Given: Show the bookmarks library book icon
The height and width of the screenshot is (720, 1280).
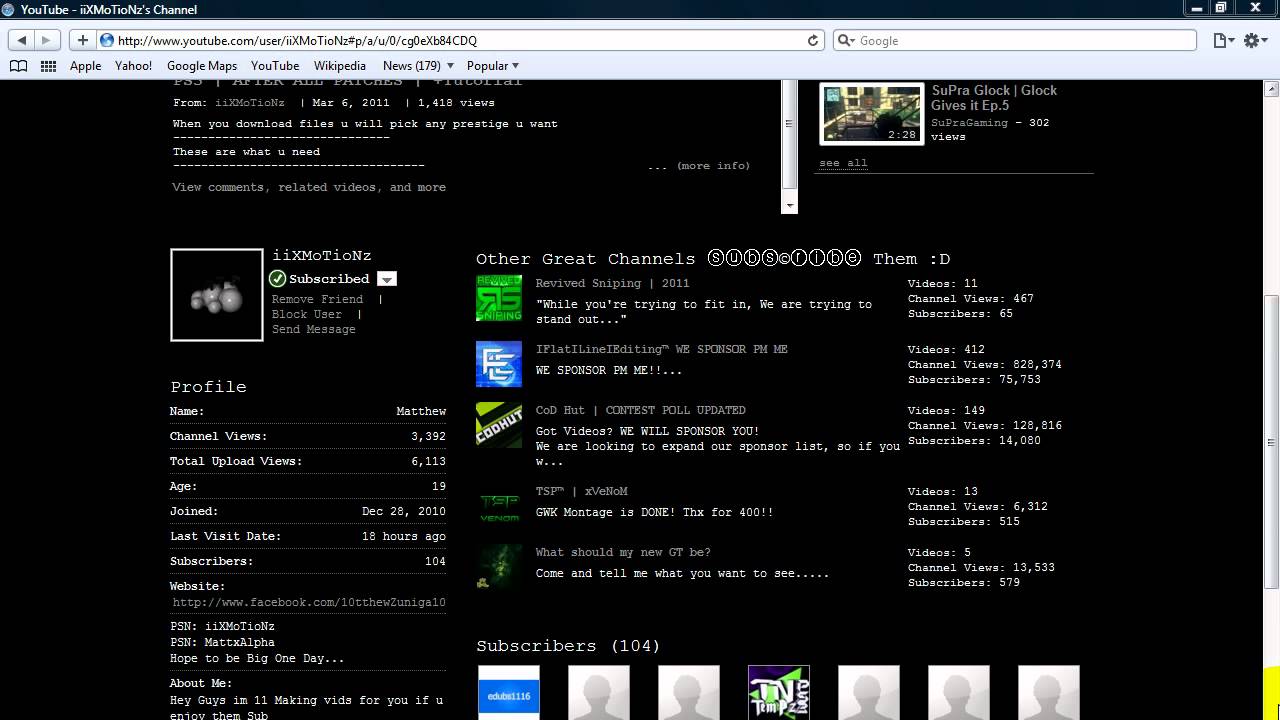Looking at the screenshot, I should pos(18,66).
